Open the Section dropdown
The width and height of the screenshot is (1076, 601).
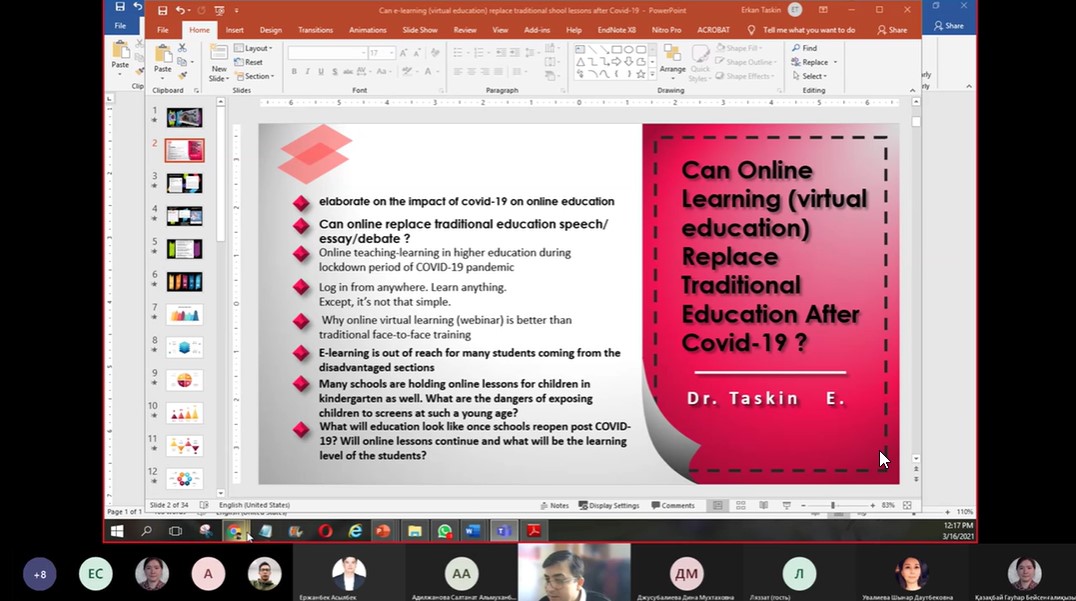[x=255, y=76]
